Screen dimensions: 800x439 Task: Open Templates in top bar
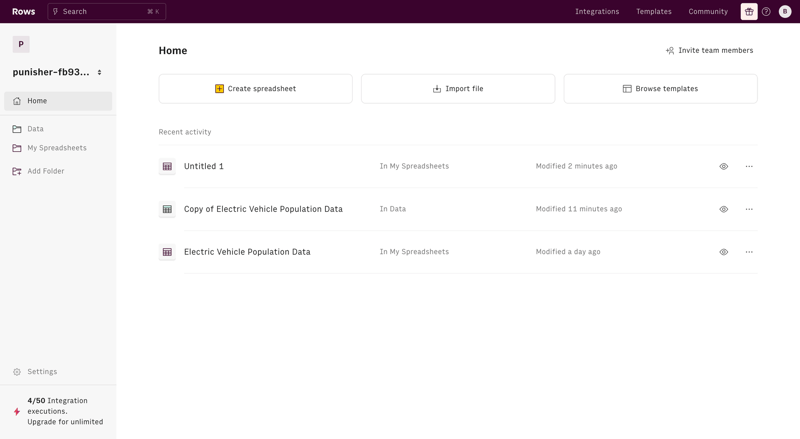pyautogui.click(x=654, y=11)
